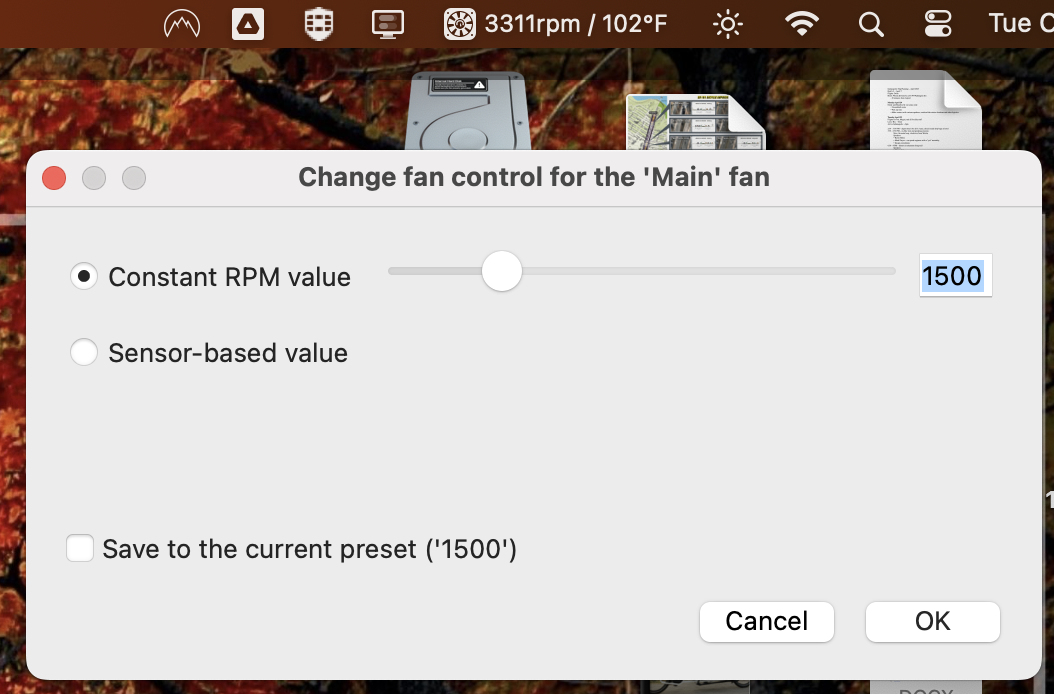Enable saving to the current '1500' preset
Viewport: 1054px width, 694px height.
[80, 548]
